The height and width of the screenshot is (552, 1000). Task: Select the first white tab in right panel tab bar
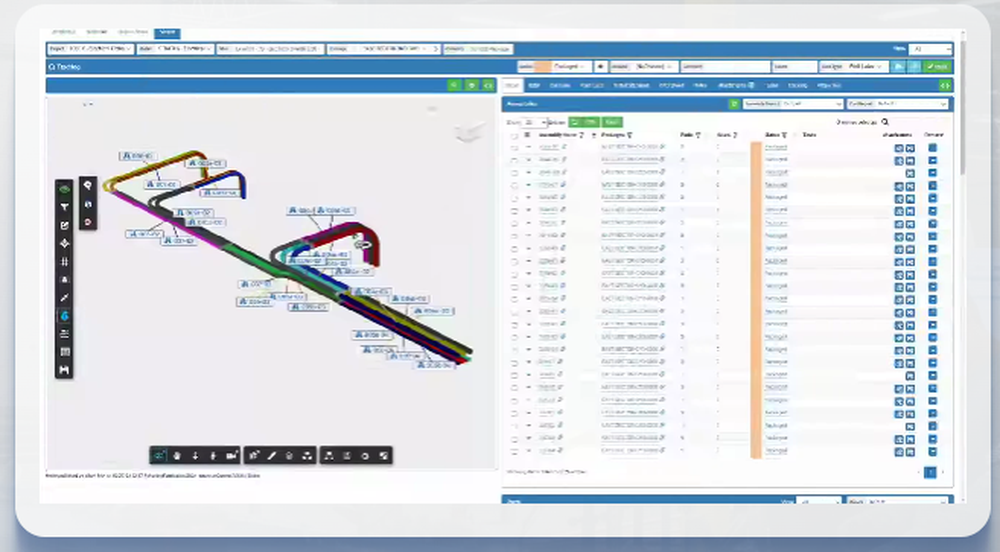[513, 85]
